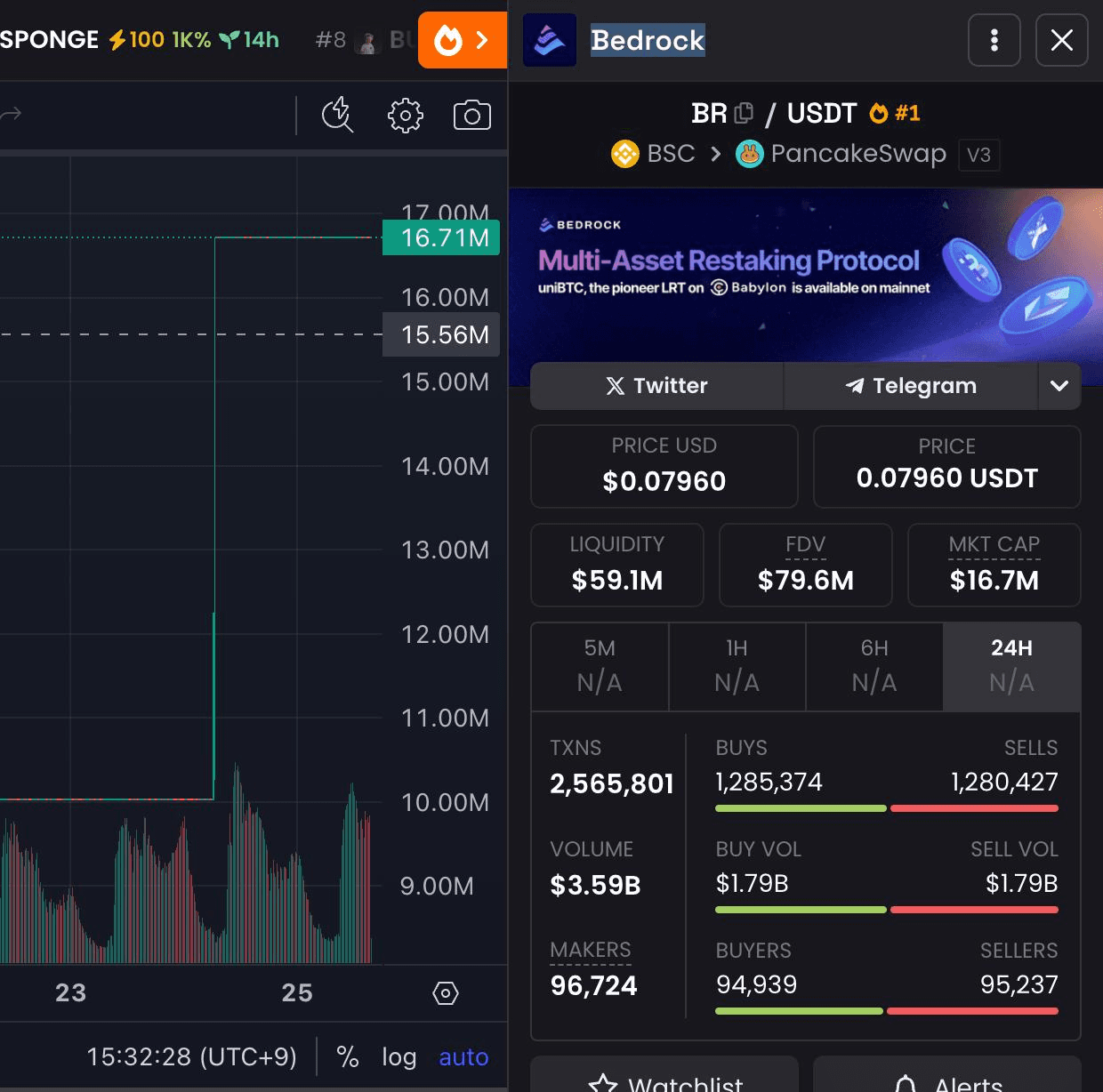Click the 16.71M price label on axis
Image resolution: width=1103 pixels, height=1092 pixels.
tap(441, 237)
